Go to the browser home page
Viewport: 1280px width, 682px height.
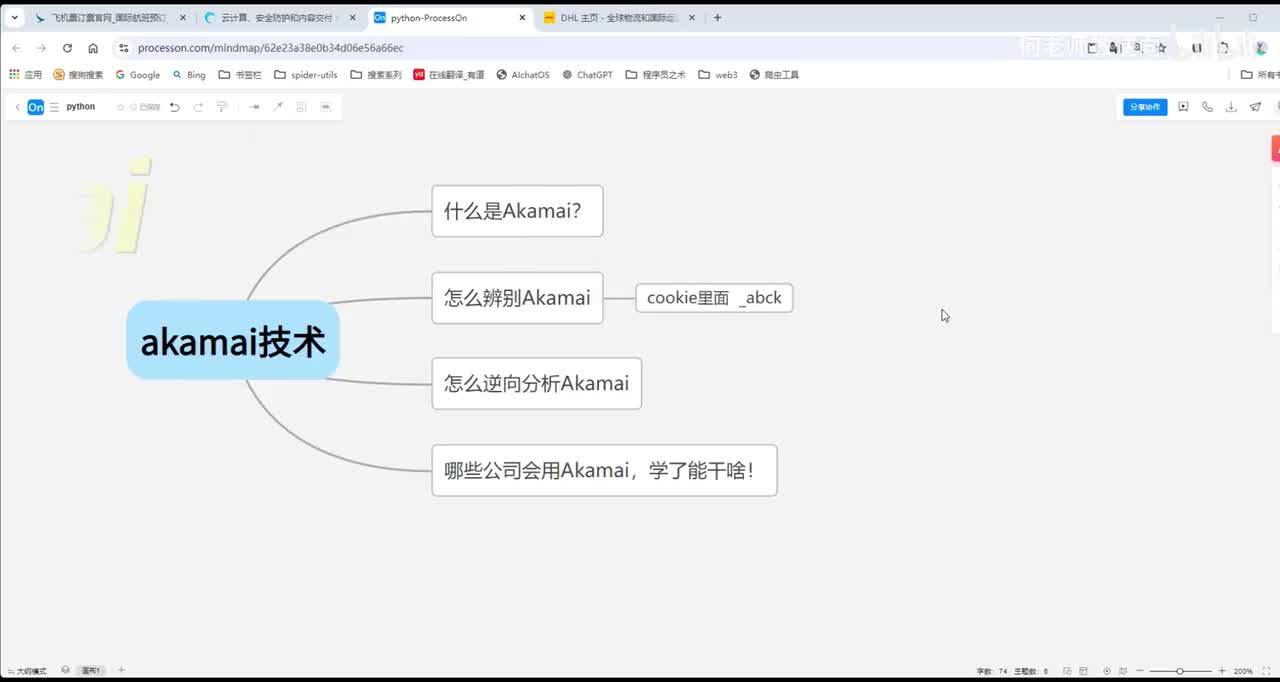[x=93, y=48]
